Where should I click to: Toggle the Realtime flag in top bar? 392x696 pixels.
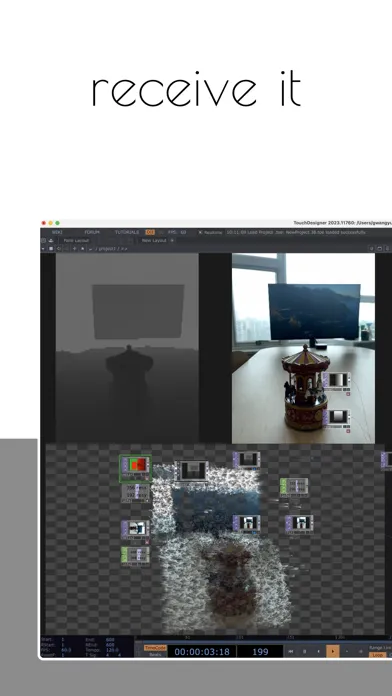click(x=210, y=232)
